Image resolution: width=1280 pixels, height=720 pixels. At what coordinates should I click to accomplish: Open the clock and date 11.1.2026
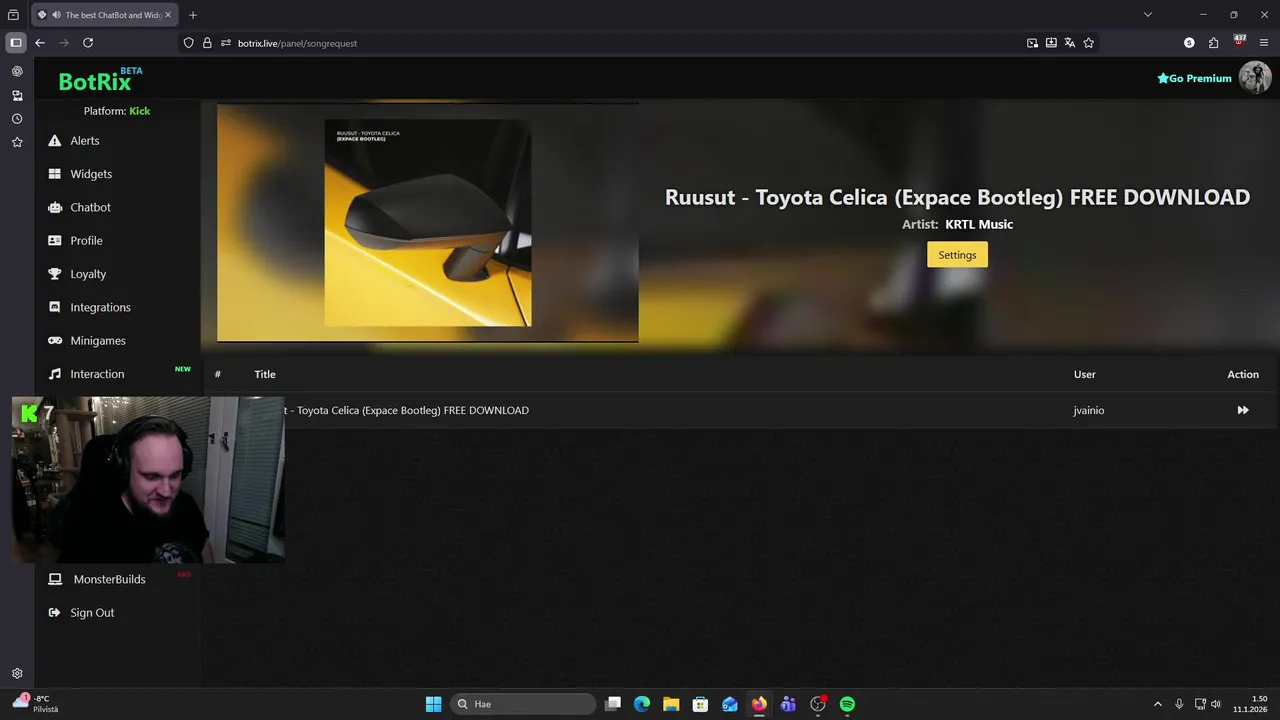point(1252,704)
